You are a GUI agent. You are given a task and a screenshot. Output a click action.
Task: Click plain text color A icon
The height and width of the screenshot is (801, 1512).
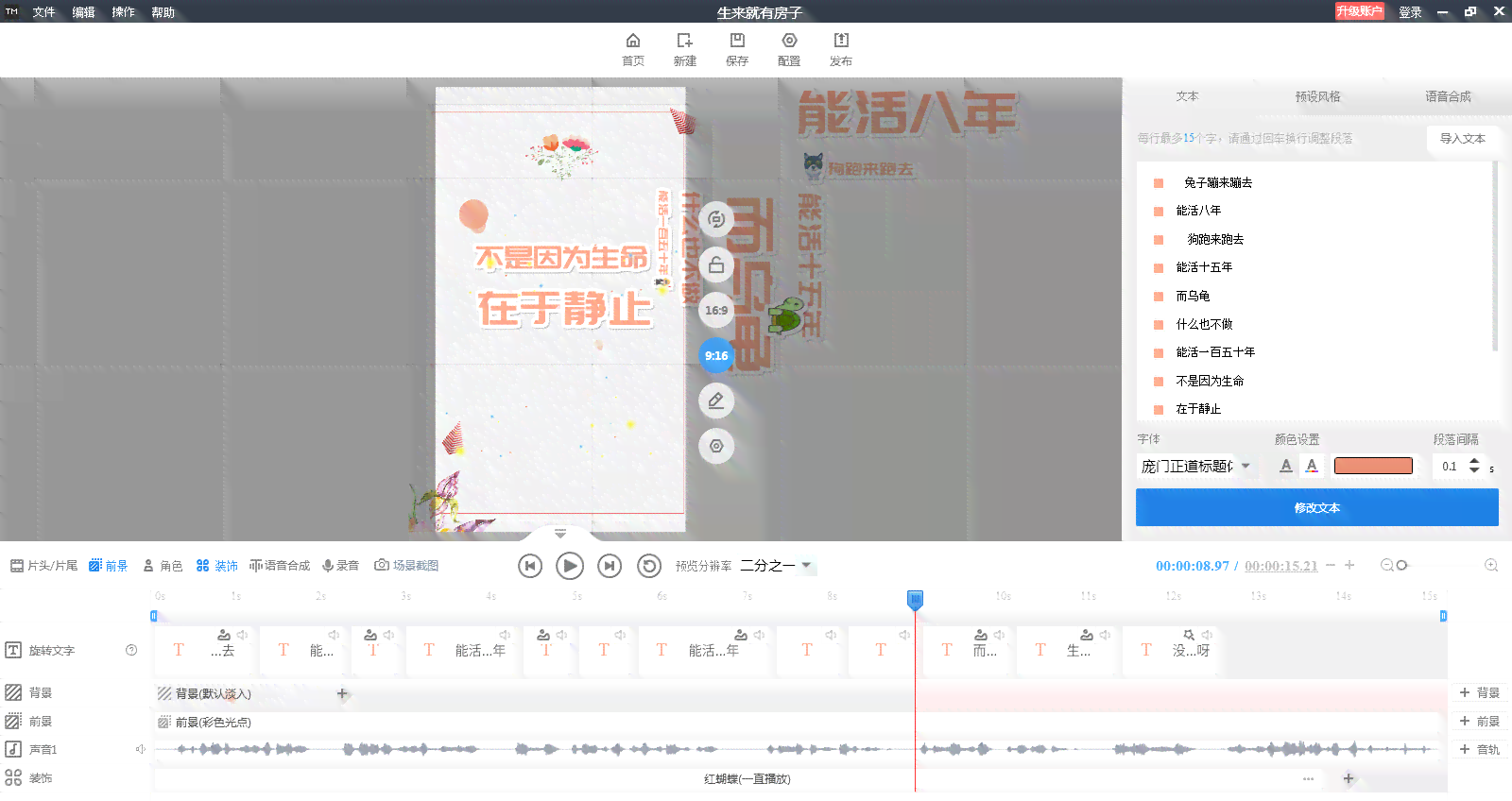tap(1285, 466)
